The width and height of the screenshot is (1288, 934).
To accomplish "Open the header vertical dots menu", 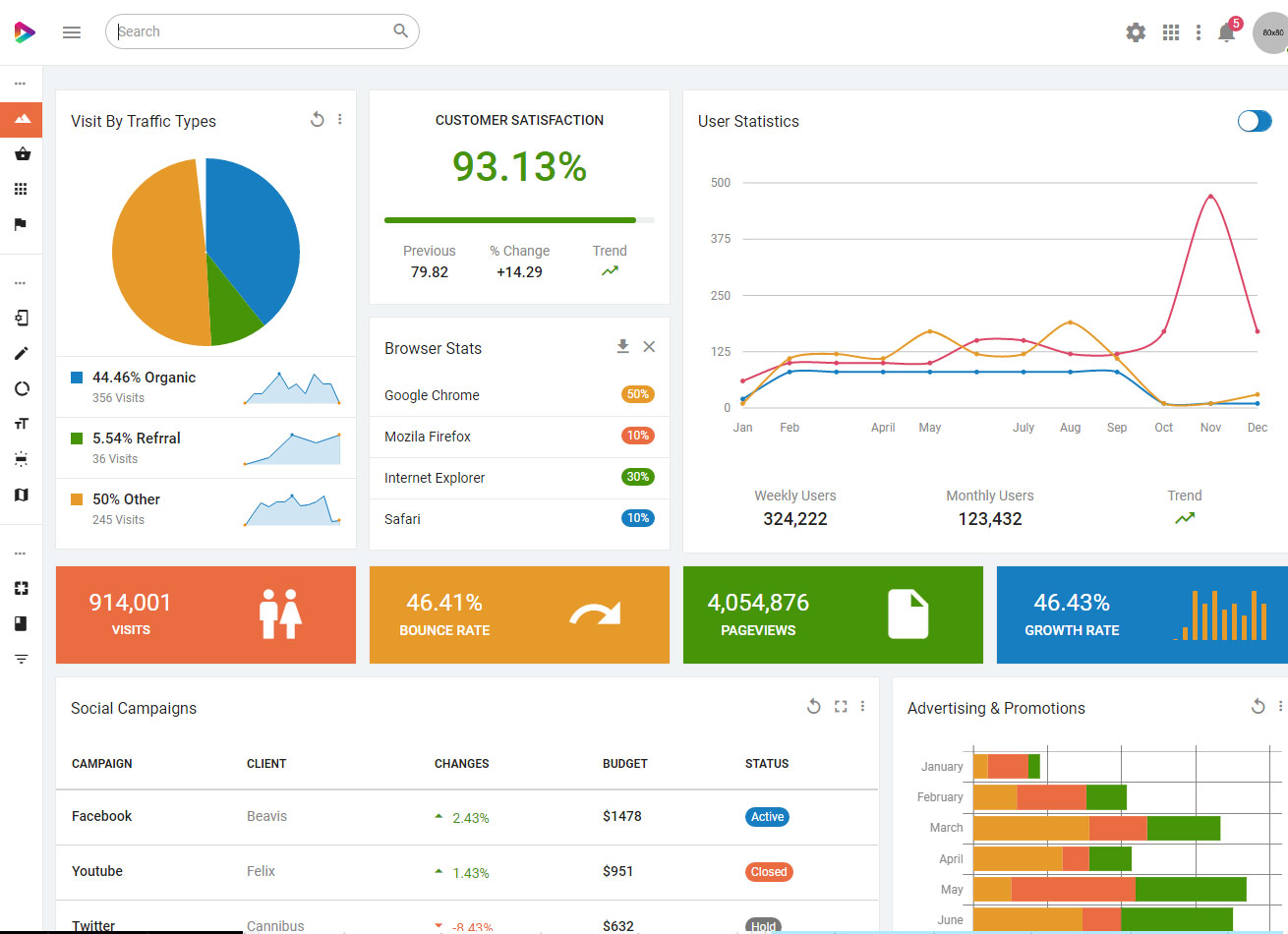I will point(1198,32).
